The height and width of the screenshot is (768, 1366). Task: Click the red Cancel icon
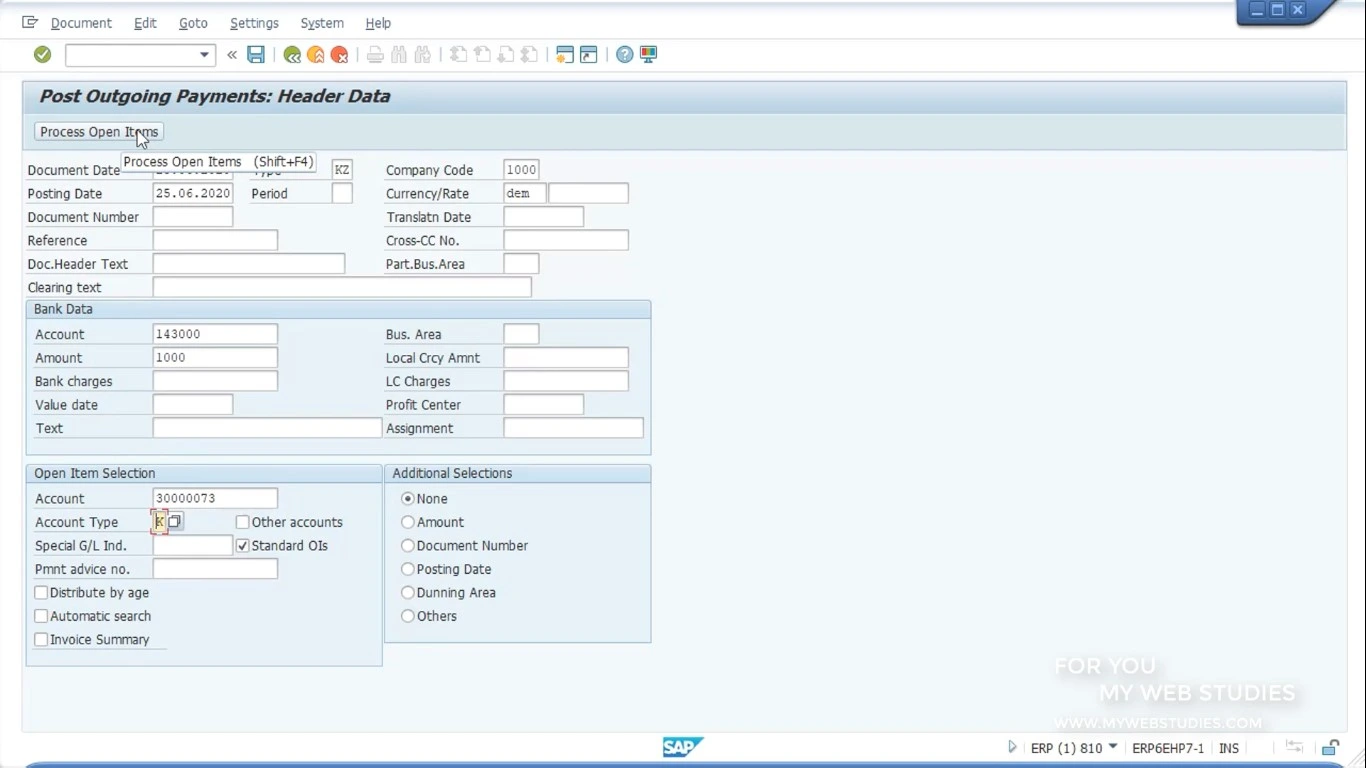340,55
